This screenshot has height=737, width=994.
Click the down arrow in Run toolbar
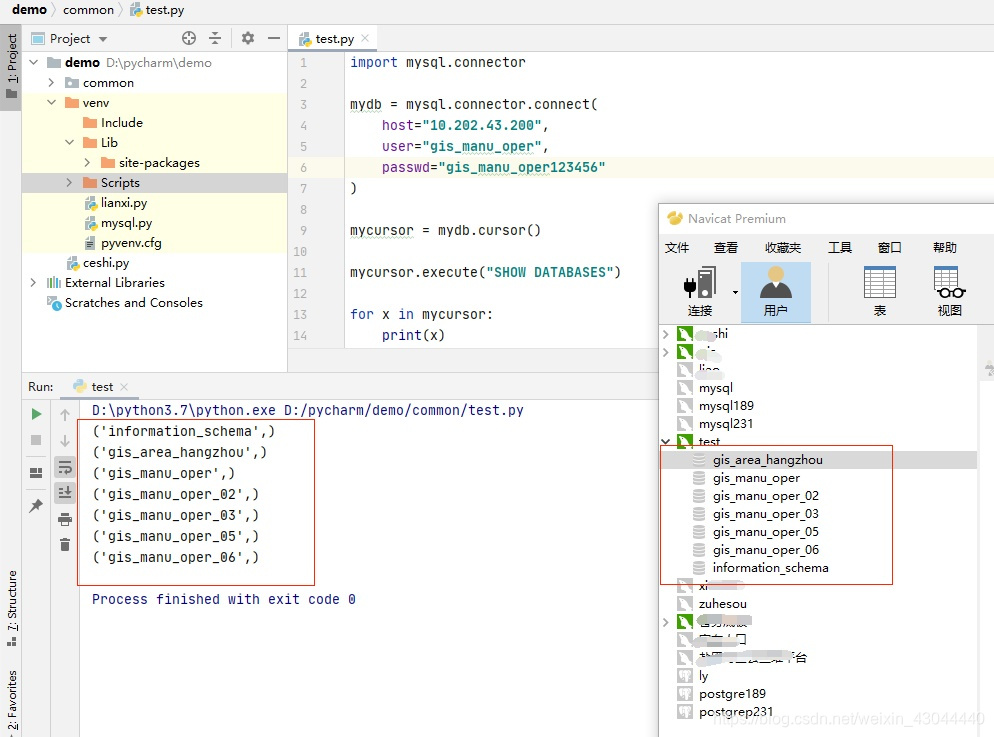tap(65, 440)
